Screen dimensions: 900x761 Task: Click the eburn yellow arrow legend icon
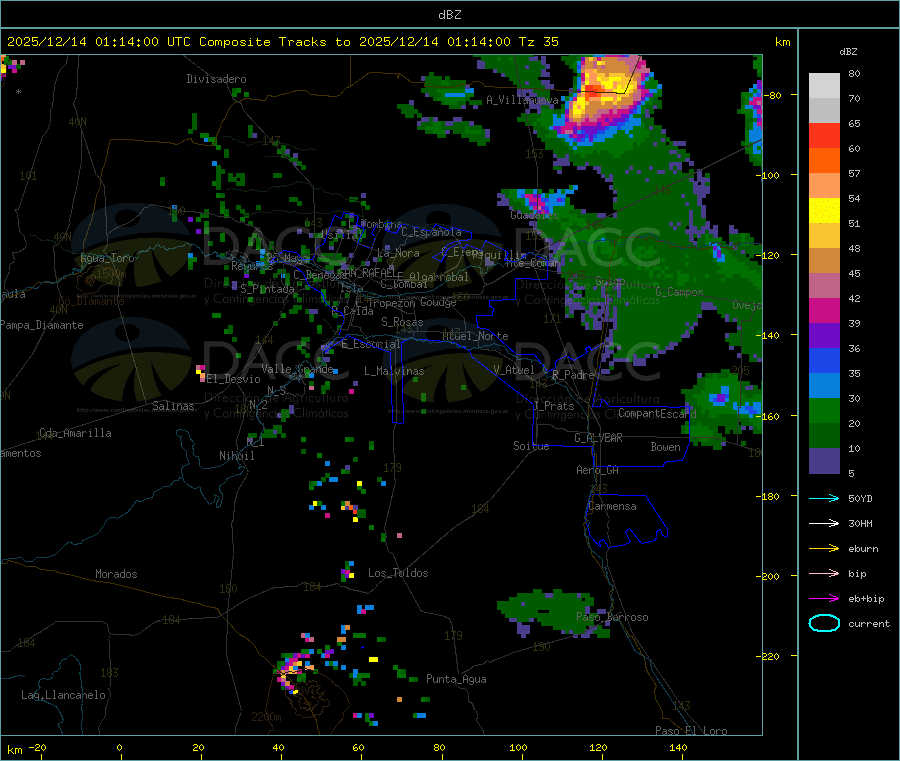824,549
